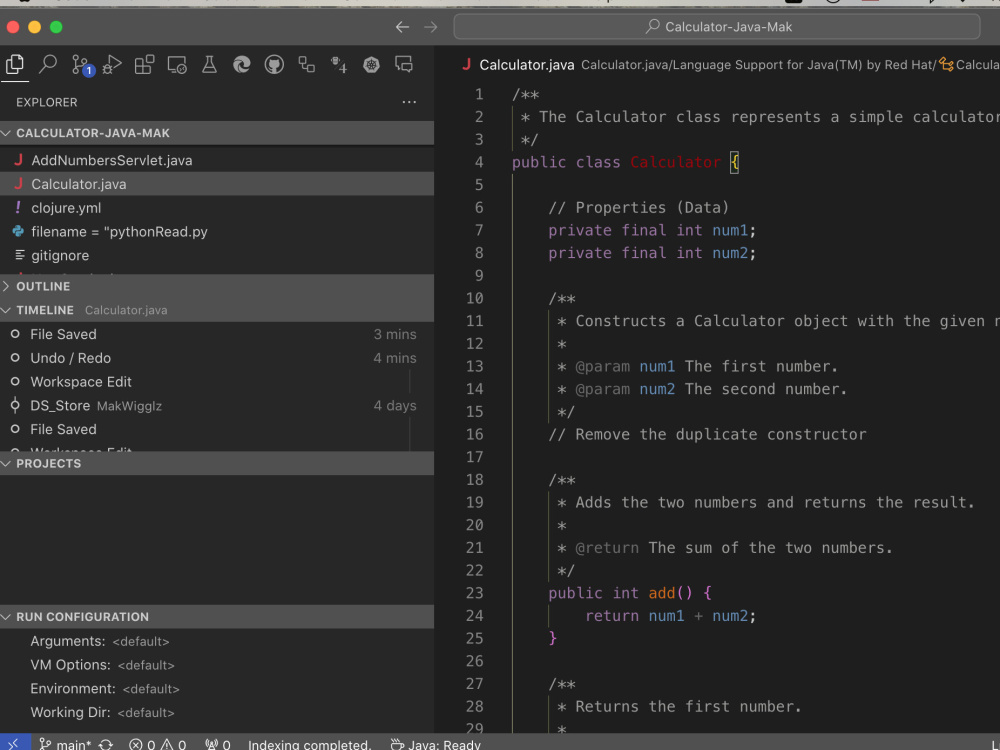Screen dimensions: 1000x750
Task: Collapse the PROJECTS section
Action: click(x=217, y=464)
